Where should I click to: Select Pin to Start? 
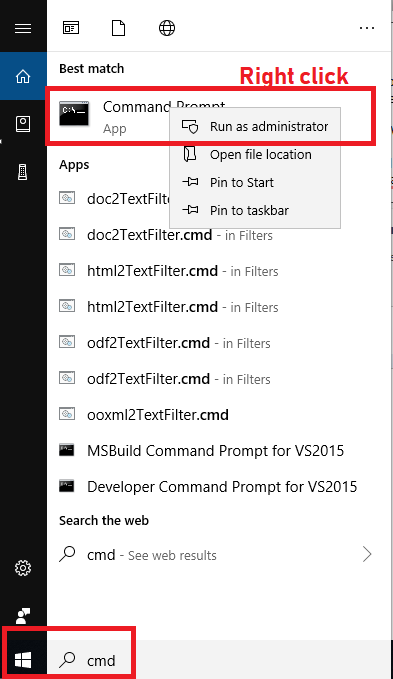255,182
